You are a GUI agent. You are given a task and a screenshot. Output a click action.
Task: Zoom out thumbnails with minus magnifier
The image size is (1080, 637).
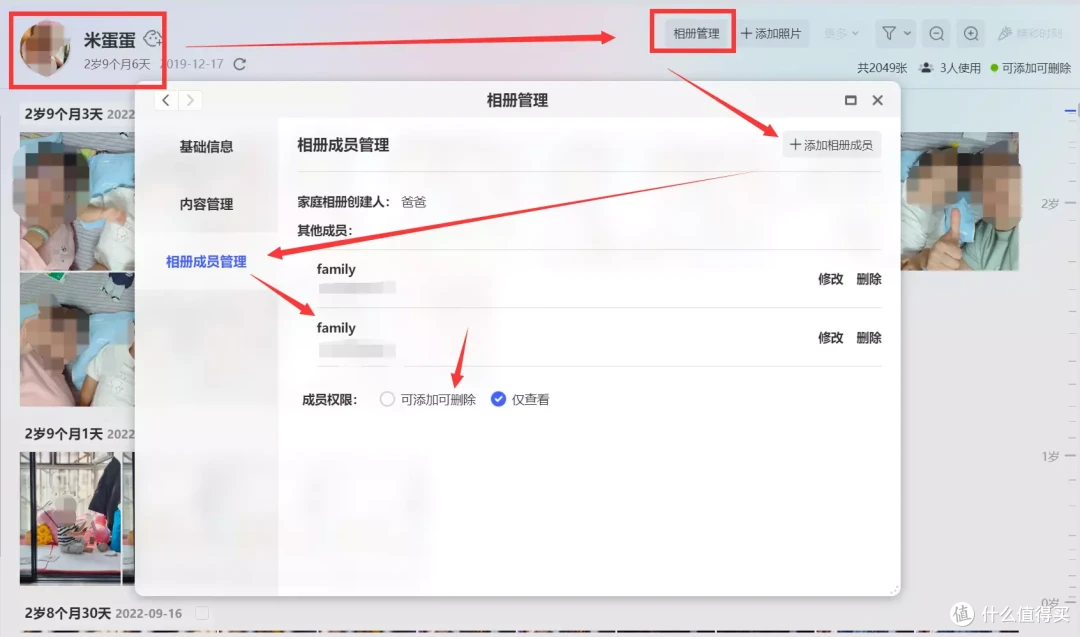tap(936, 33)
